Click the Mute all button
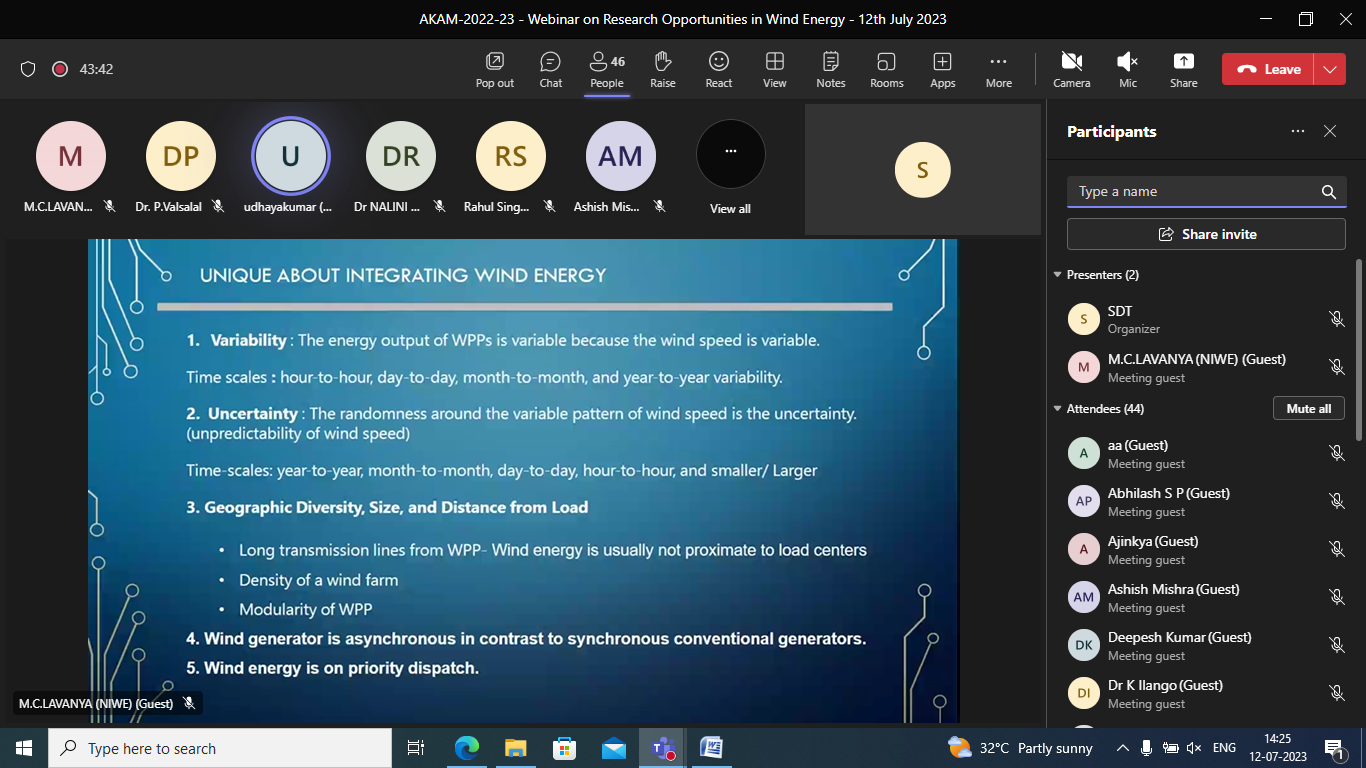 coord(1308,409)
